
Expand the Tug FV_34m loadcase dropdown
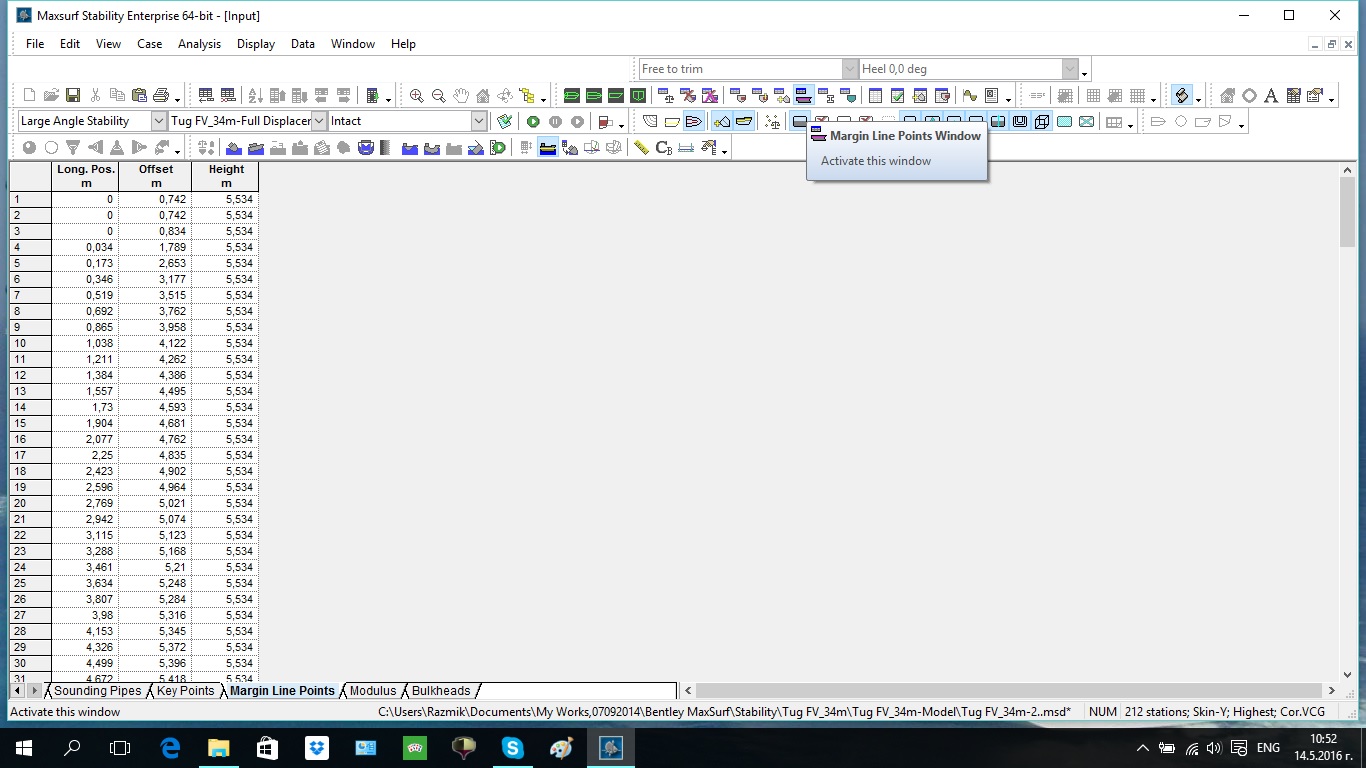tap(319, 121)
